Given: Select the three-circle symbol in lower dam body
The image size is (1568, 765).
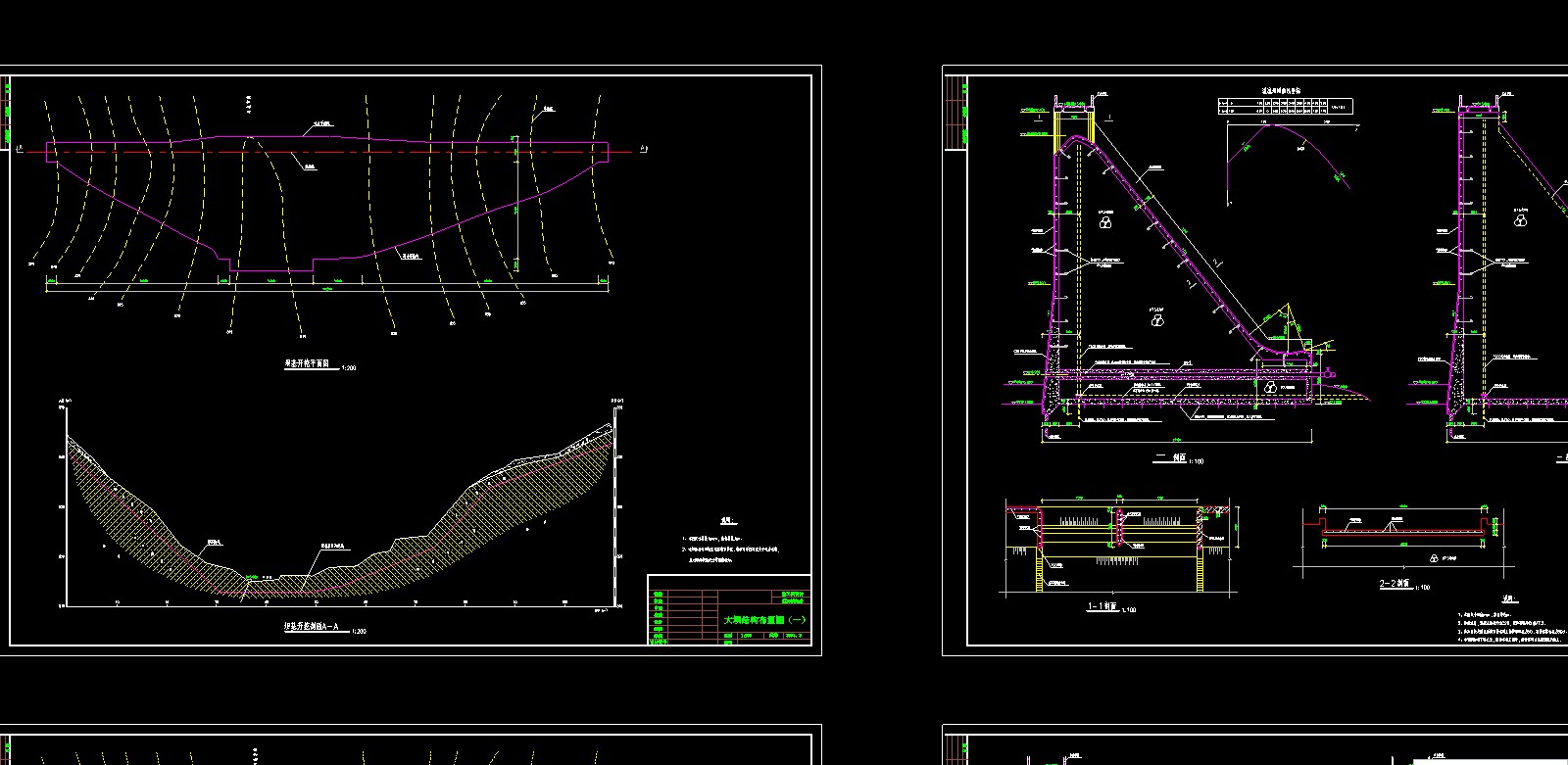Looking at the screenshot, I should 1157,318.
